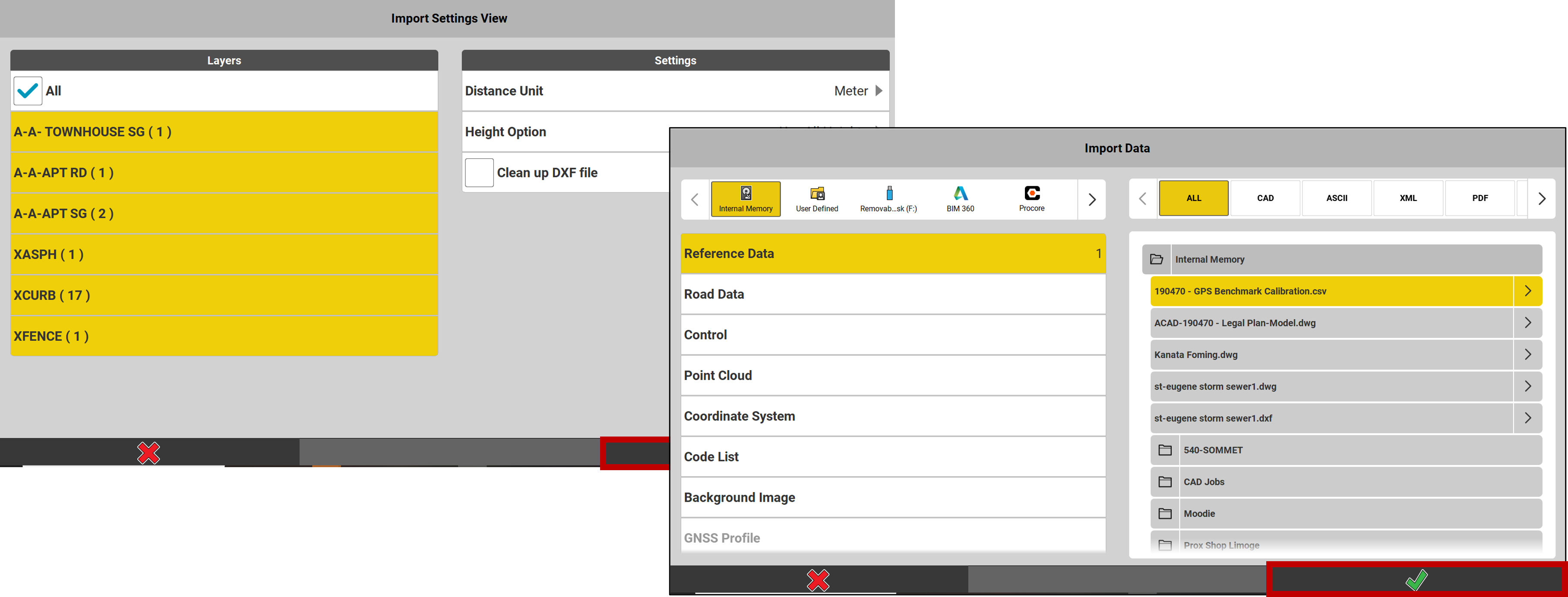Cancel Import Settings View red X
Image resolution: width=1568 pixels, height=597 pixels.
click(x=148, y=452)
